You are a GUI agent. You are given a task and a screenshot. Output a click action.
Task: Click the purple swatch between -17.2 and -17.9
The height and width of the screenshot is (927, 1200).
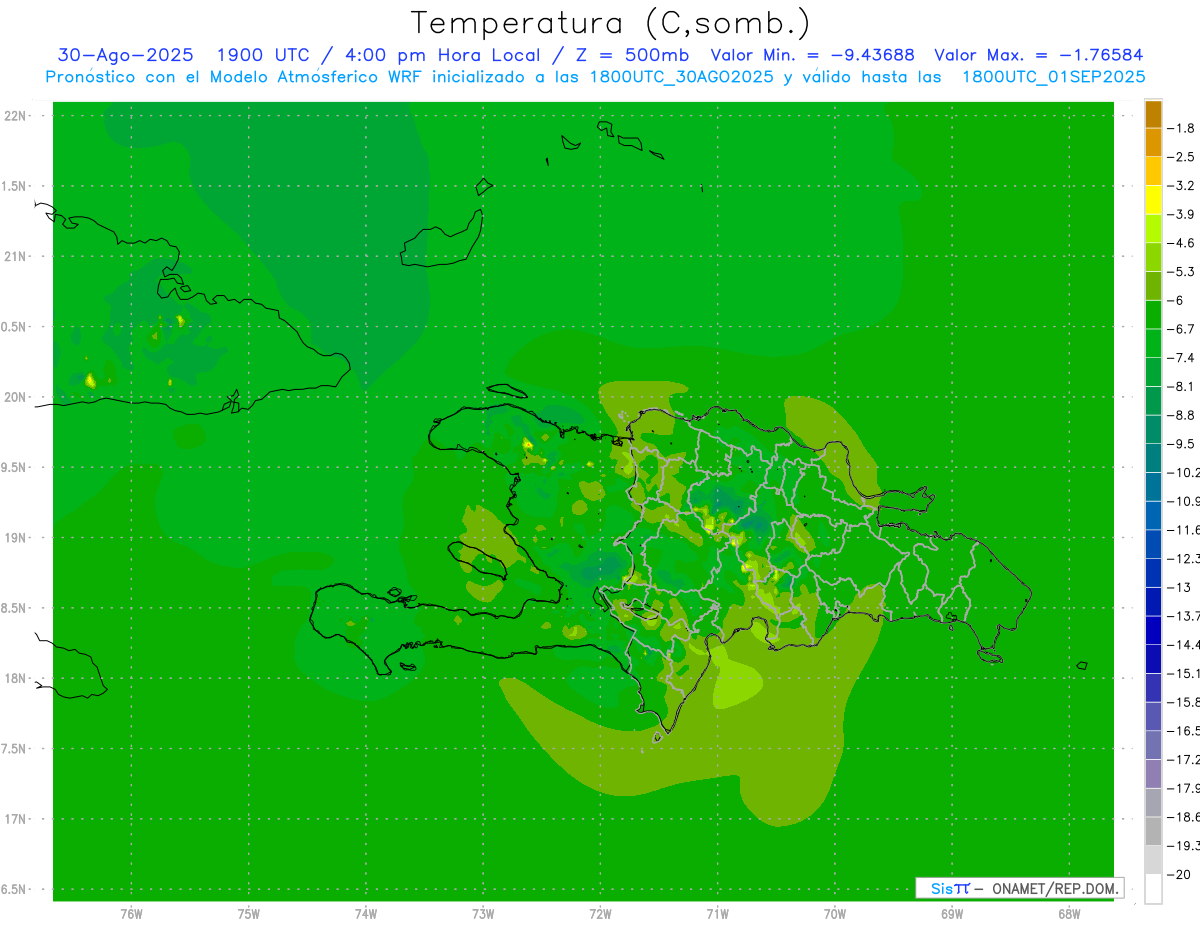coord(1153,774)
